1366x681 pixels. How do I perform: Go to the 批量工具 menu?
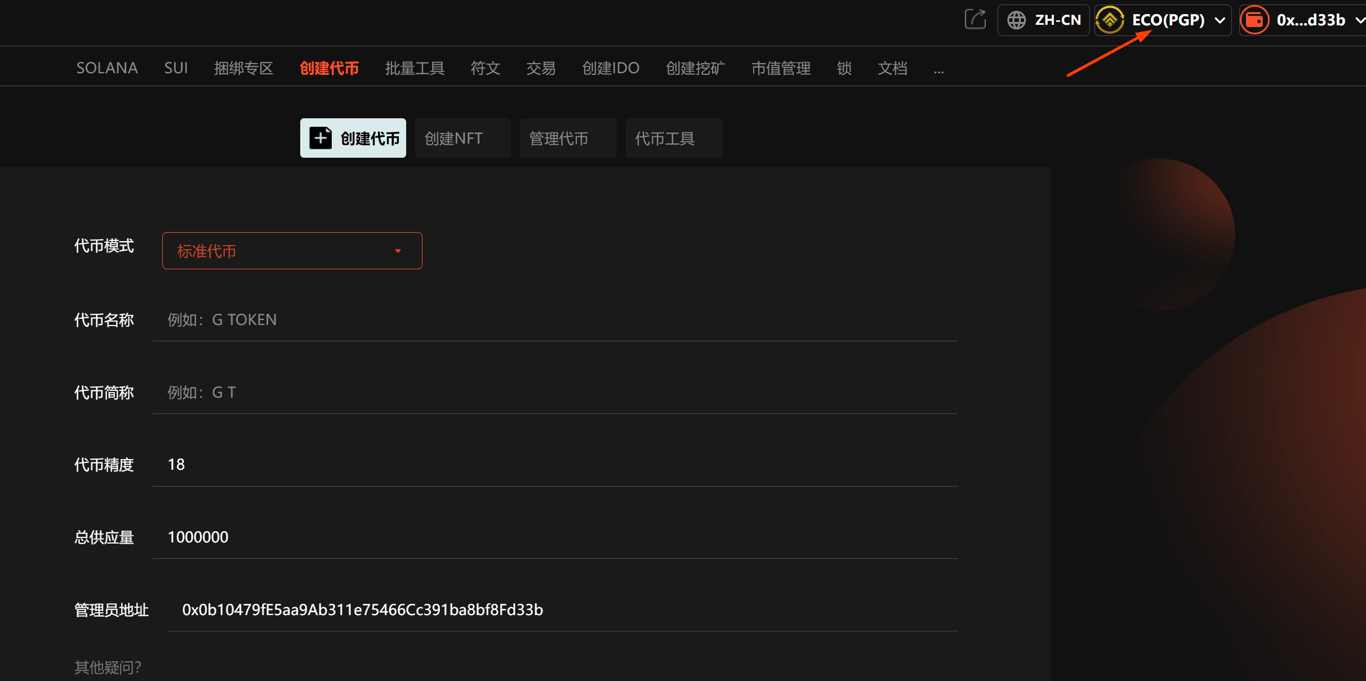click(x=415, y=68)
